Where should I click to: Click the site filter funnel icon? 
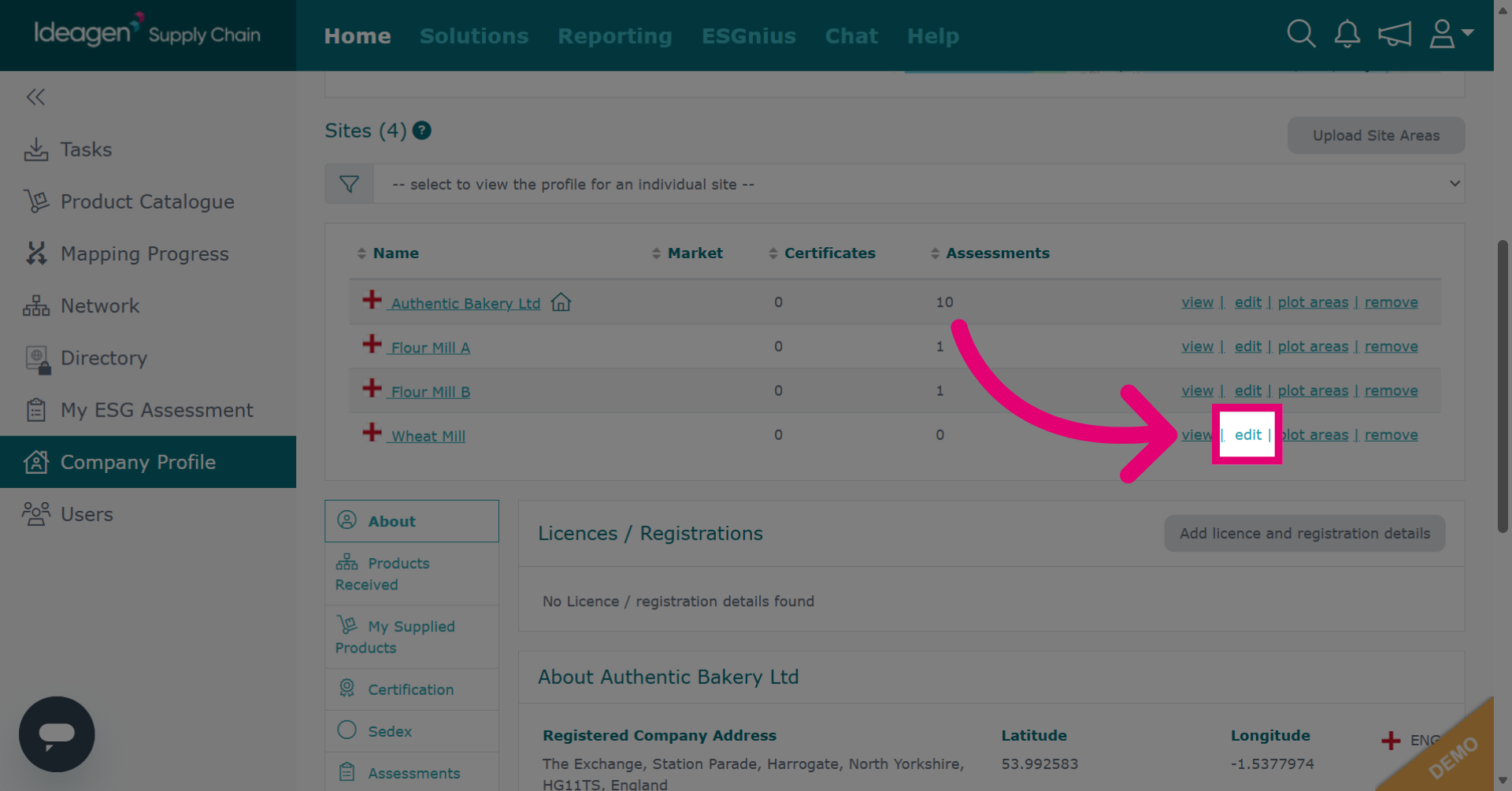(349, 184)
